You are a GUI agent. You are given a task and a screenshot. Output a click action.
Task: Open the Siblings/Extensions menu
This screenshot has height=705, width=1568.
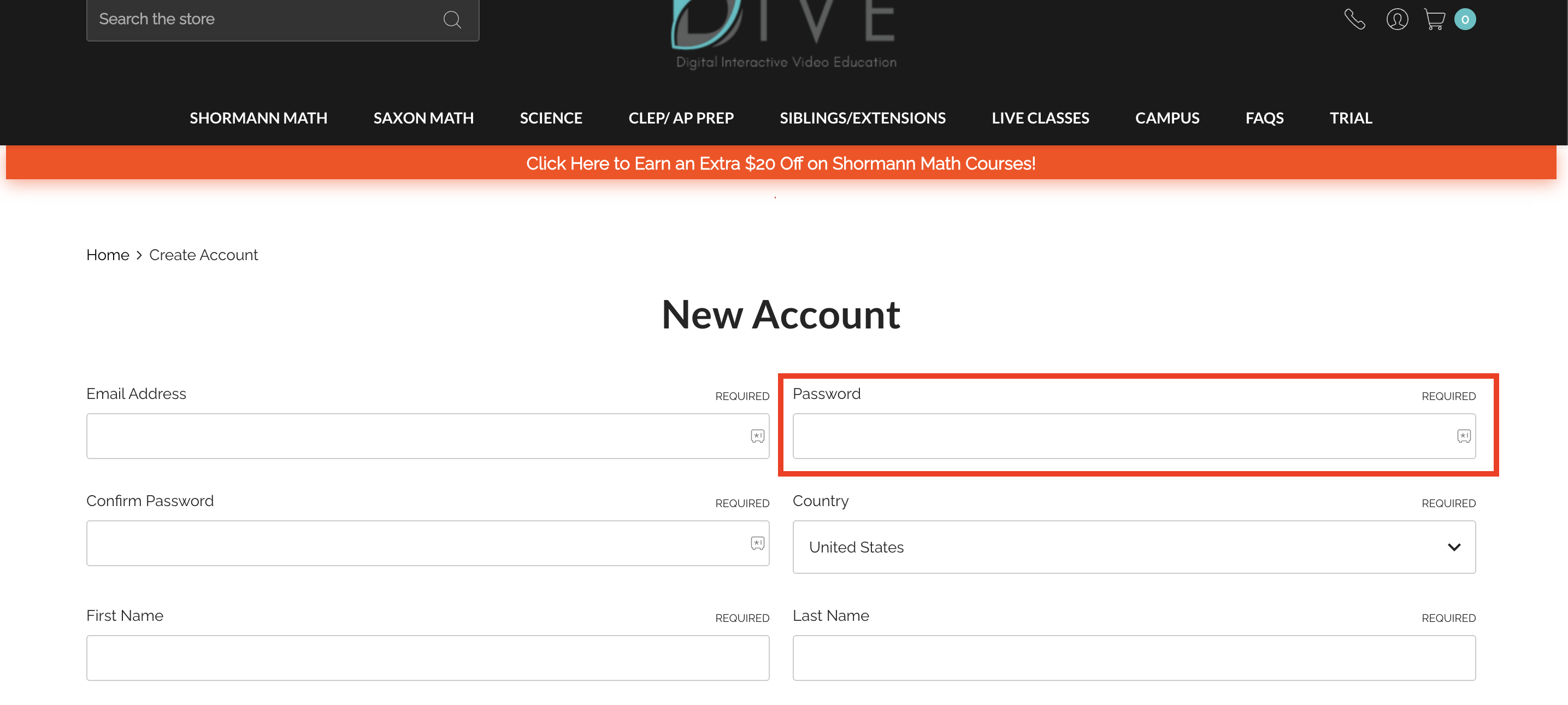(x=863, y=118)
